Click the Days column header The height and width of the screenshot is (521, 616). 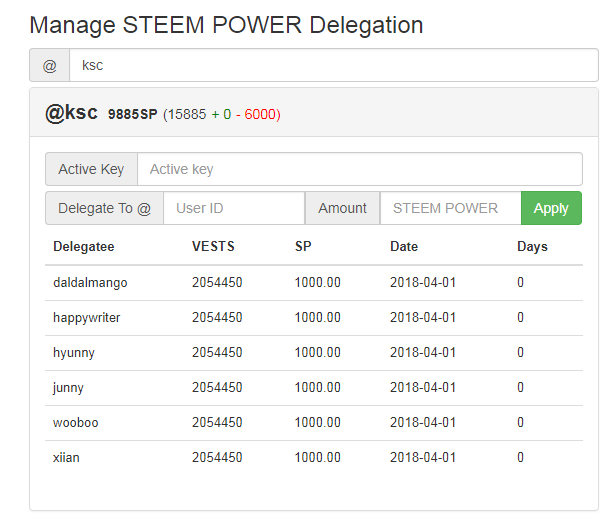coord(532,247)
